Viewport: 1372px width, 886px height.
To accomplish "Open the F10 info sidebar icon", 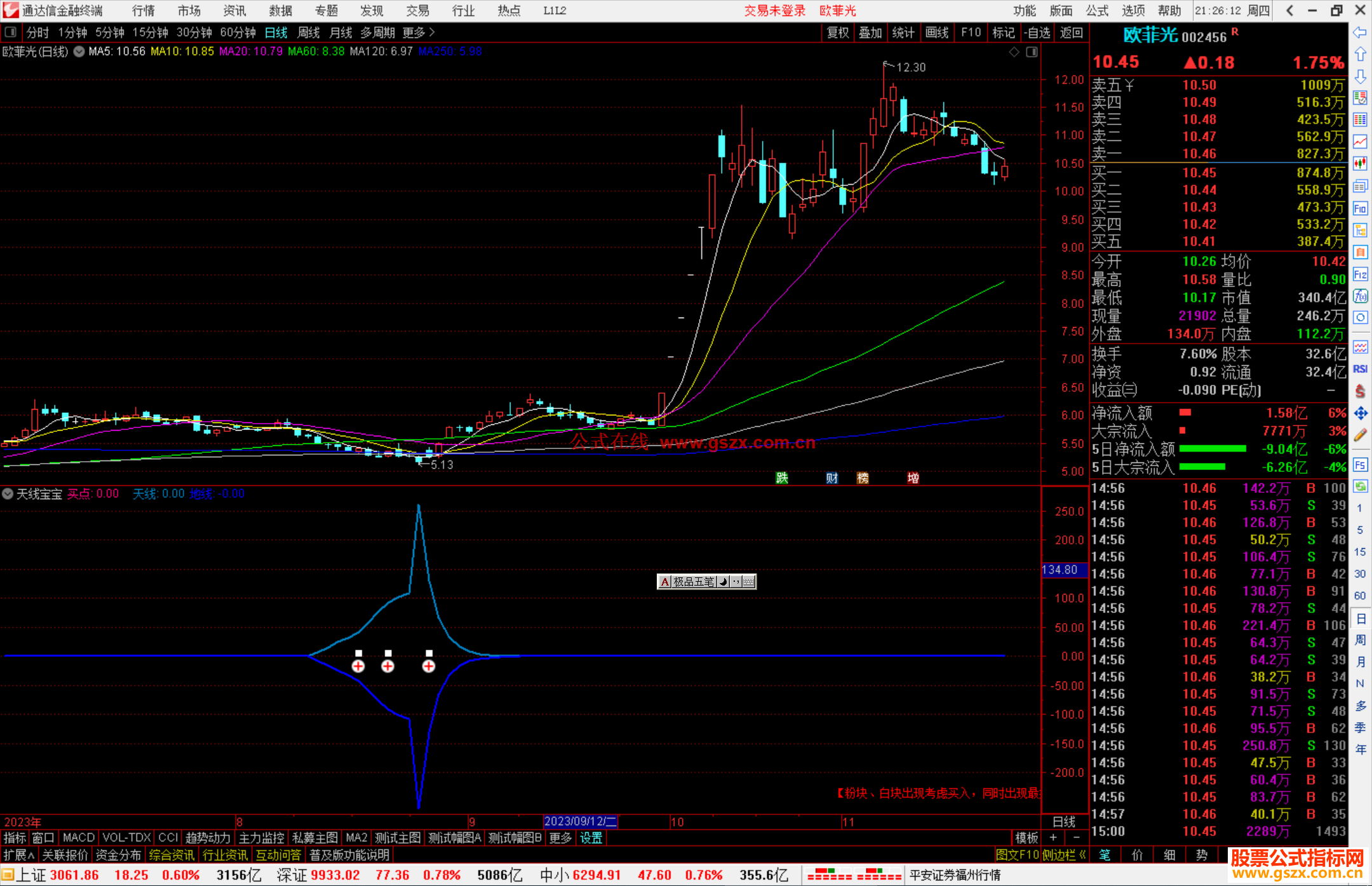I will coord(1360,208).
